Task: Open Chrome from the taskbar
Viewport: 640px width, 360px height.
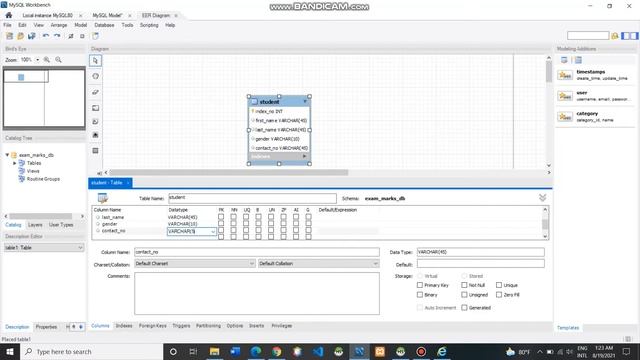Action: (x=277, y=351)
